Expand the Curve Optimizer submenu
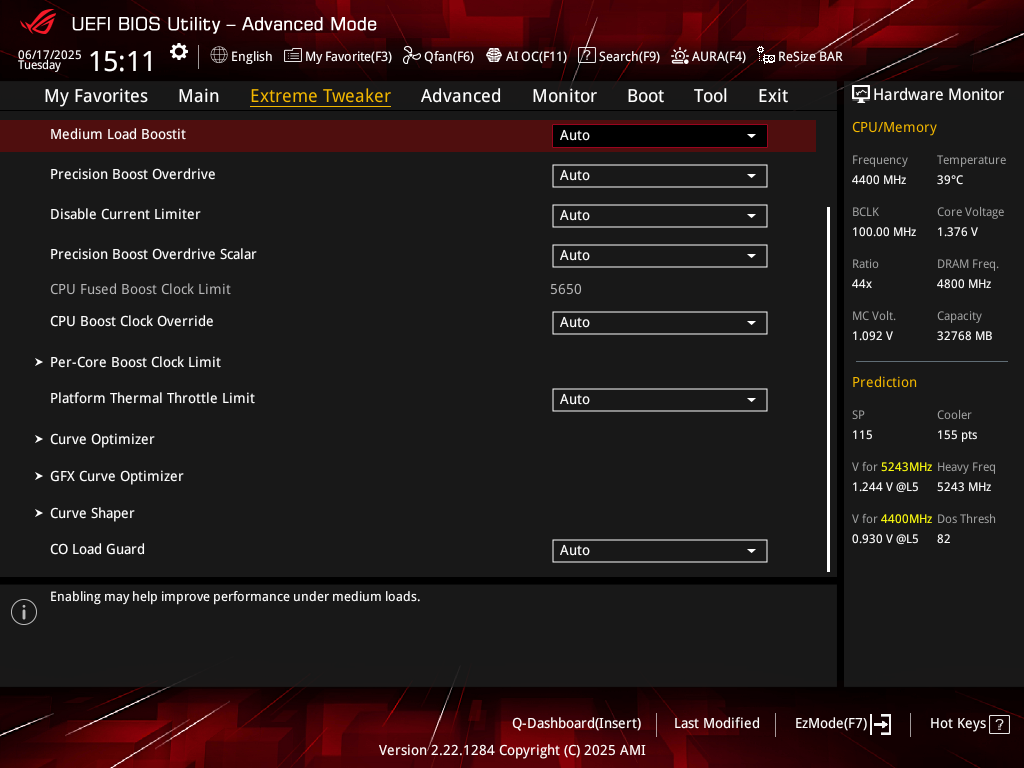This screenshot has height=768, width=1024. (x=95, y=439)
